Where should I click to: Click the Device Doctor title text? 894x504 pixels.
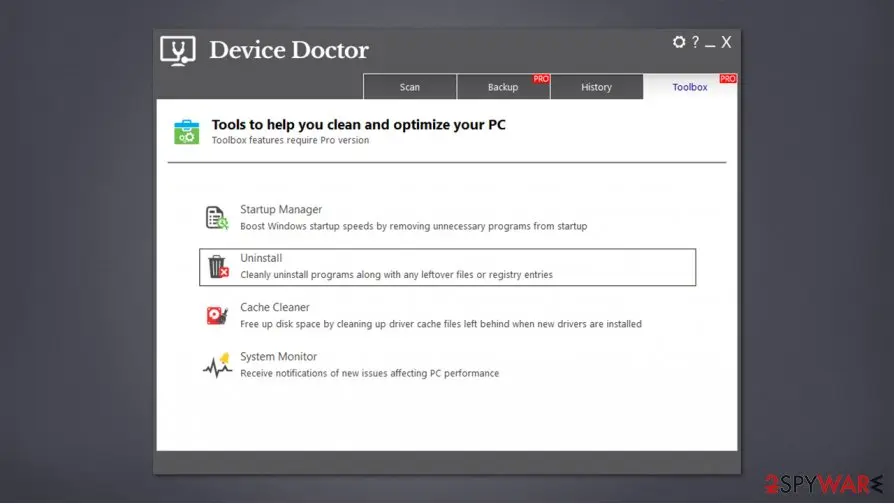click(289, 50)
